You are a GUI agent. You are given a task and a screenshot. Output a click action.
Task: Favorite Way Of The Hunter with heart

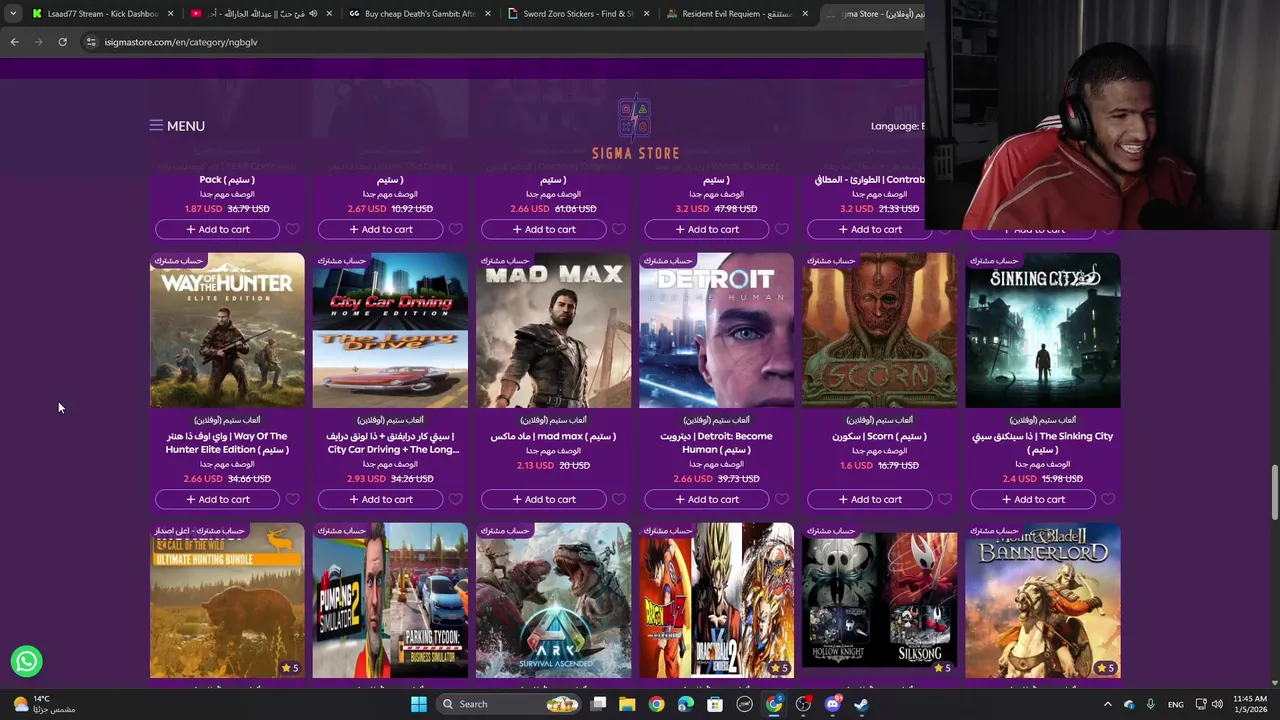292,499
